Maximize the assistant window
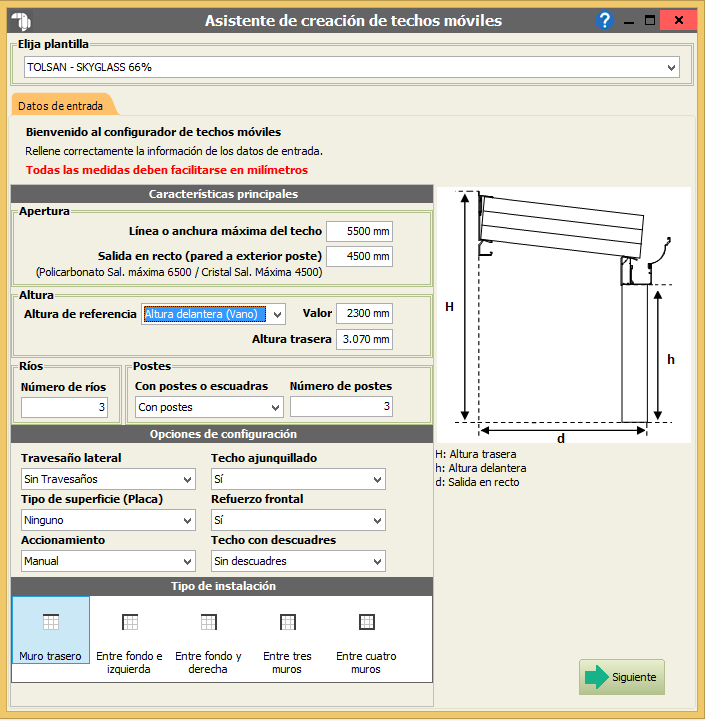This screenshot has width=705, height=721. (649, 21)
